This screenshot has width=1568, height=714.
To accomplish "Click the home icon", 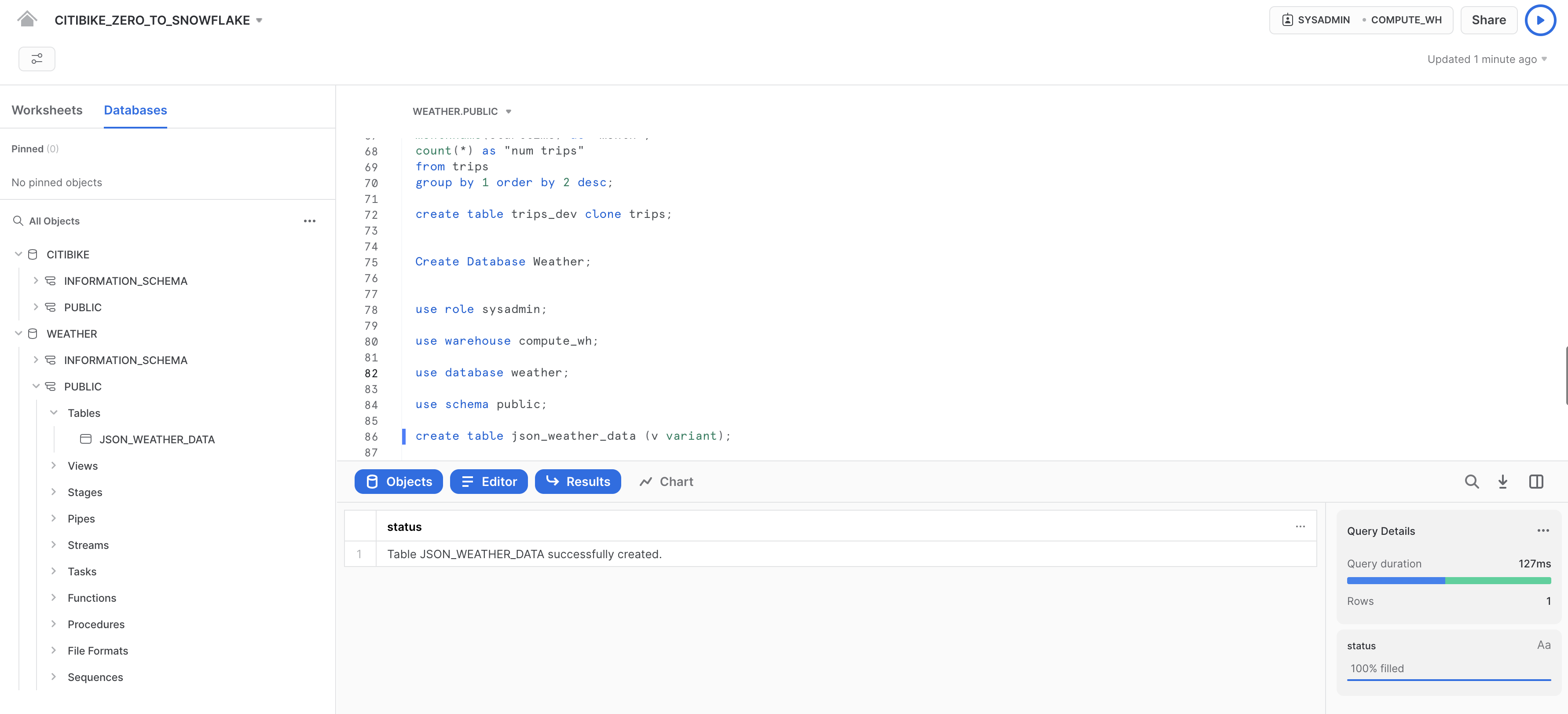I will (x=27, y=19).
